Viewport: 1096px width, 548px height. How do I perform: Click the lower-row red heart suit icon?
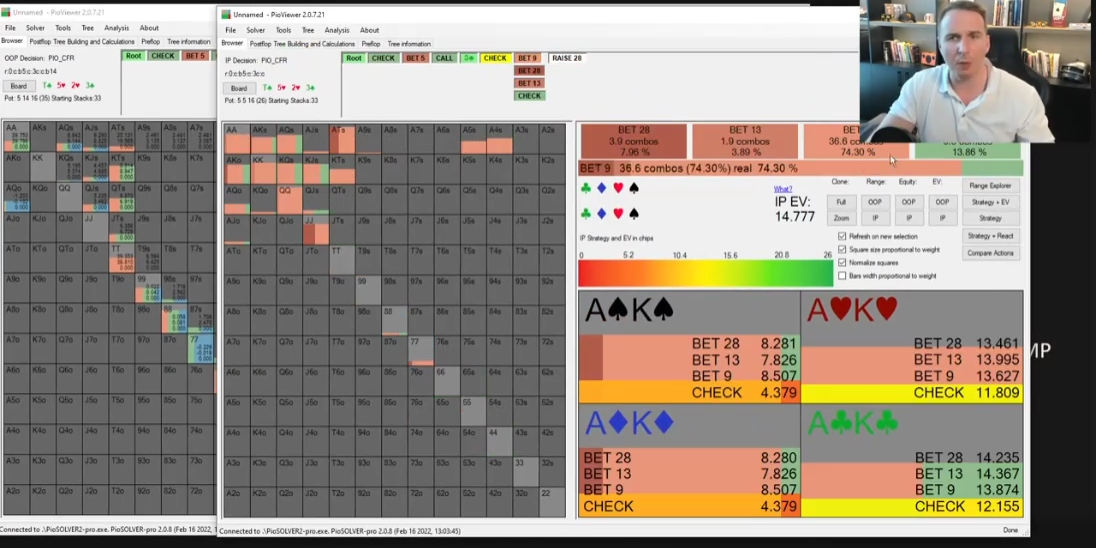[618, 213]
